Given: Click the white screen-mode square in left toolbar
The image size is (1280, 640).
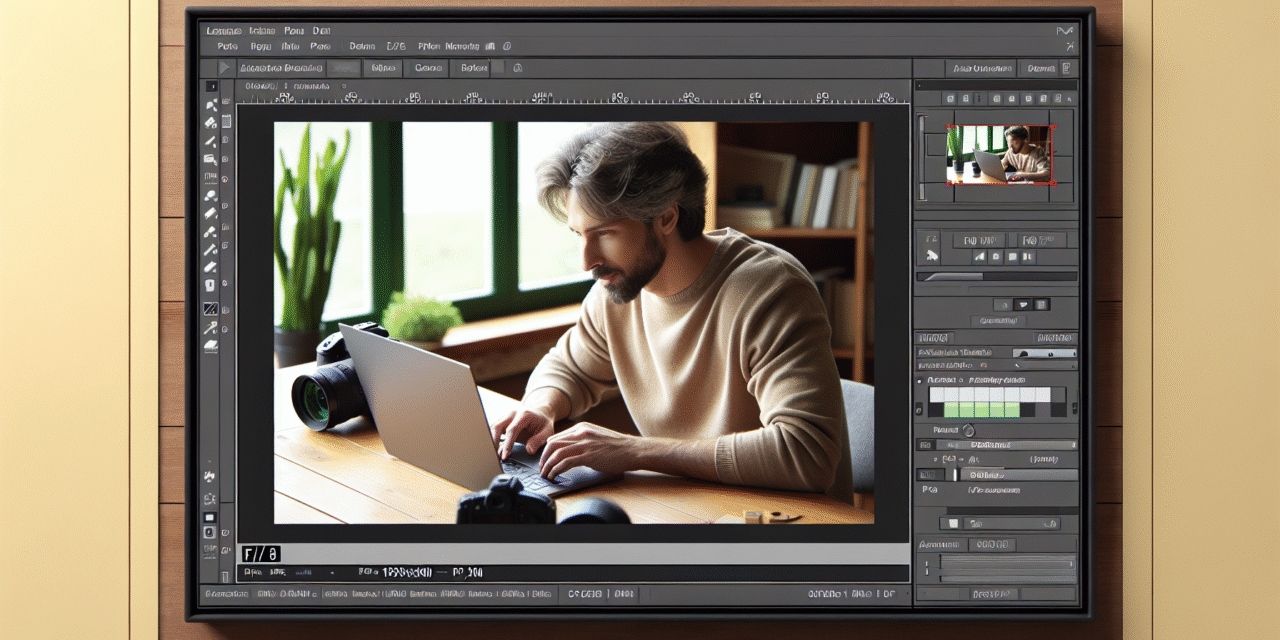Looking at the screenshot, I should click(211, 517).
